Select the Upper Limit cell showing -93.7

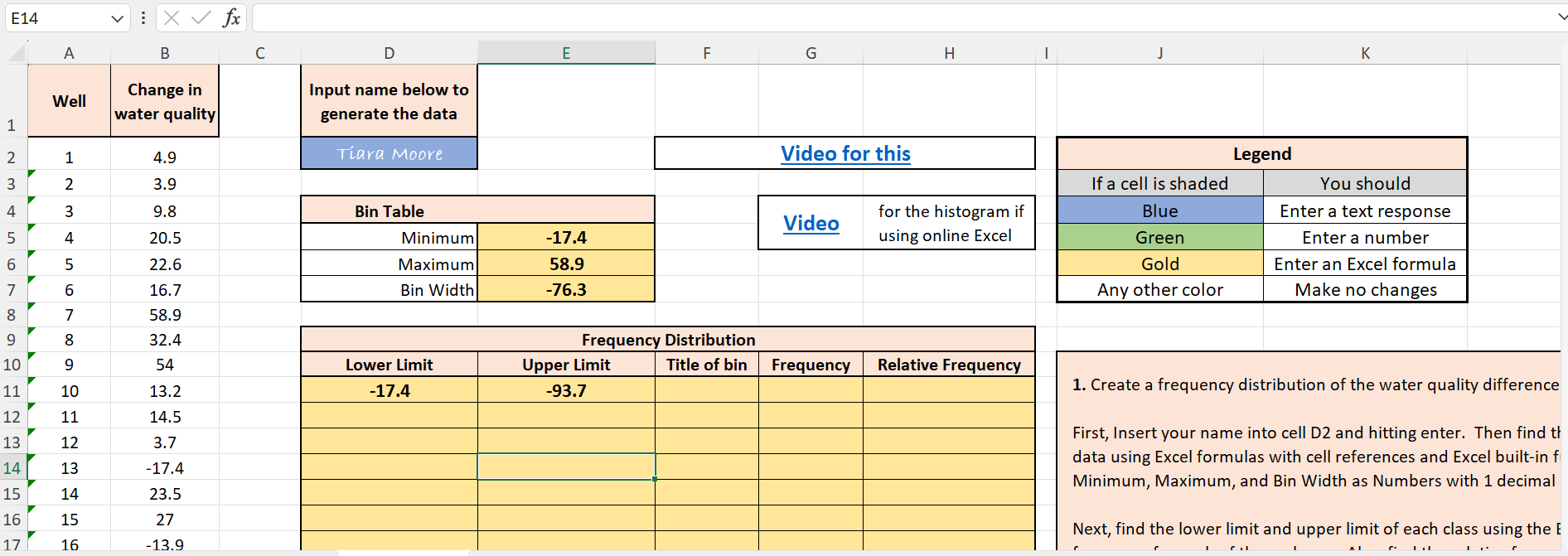566,390
